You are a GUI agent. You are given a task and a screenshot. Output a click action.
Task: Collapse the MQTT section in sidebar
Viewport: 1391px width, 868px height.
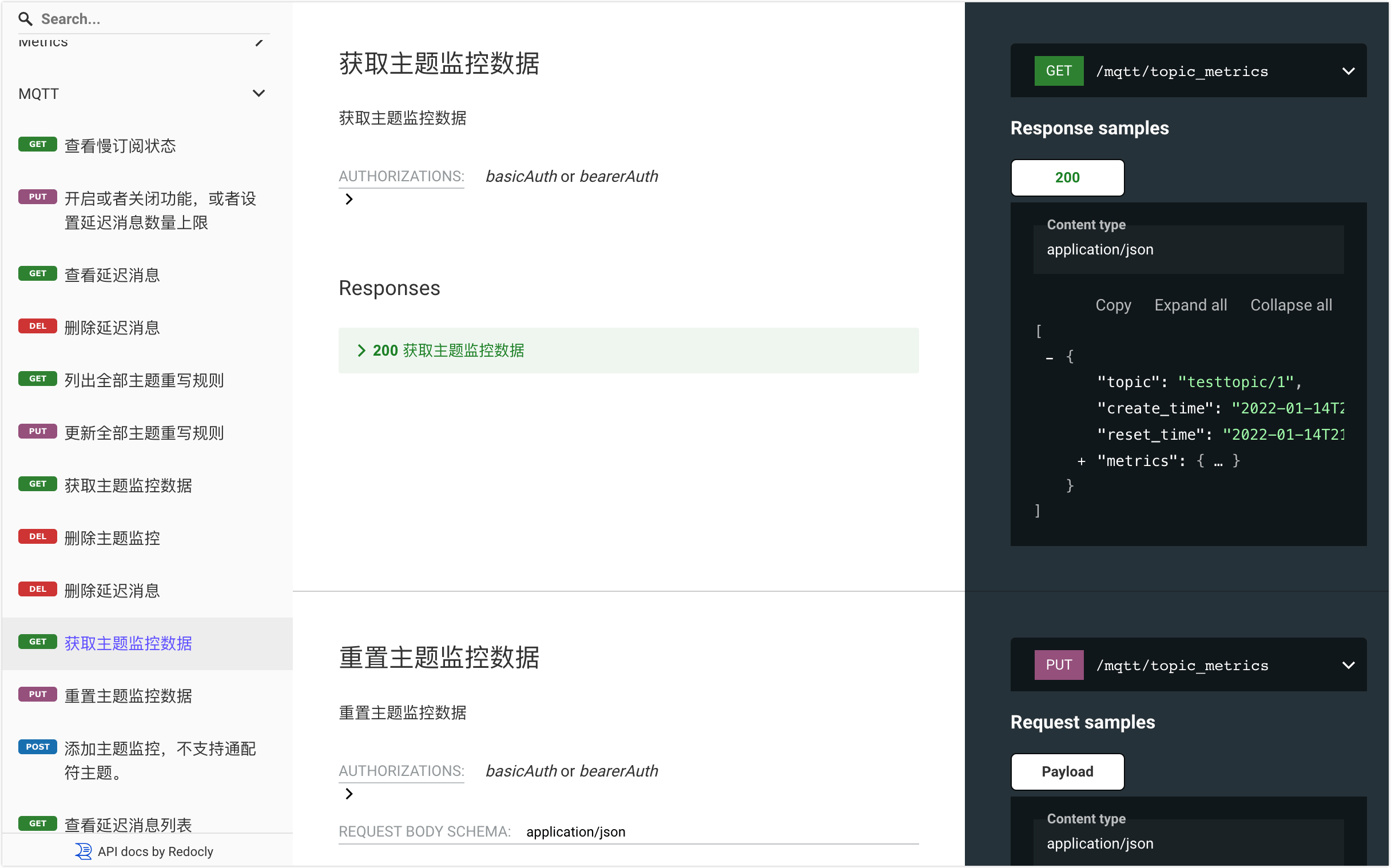coord(260,93)
